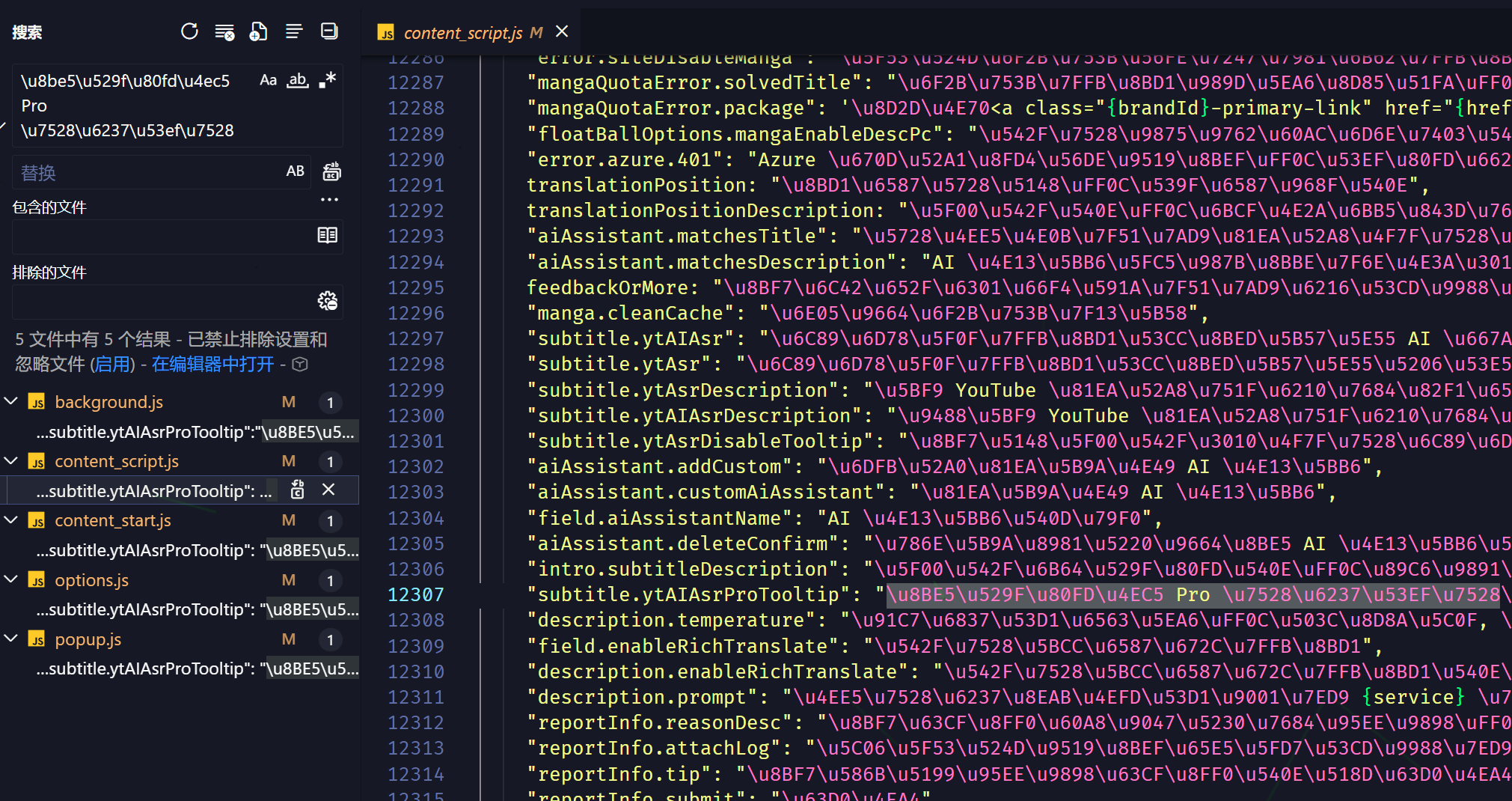The image size is (1512, 801).
Task: Click the 在编辑器中打开 link
Action: [x=213, y=365]
